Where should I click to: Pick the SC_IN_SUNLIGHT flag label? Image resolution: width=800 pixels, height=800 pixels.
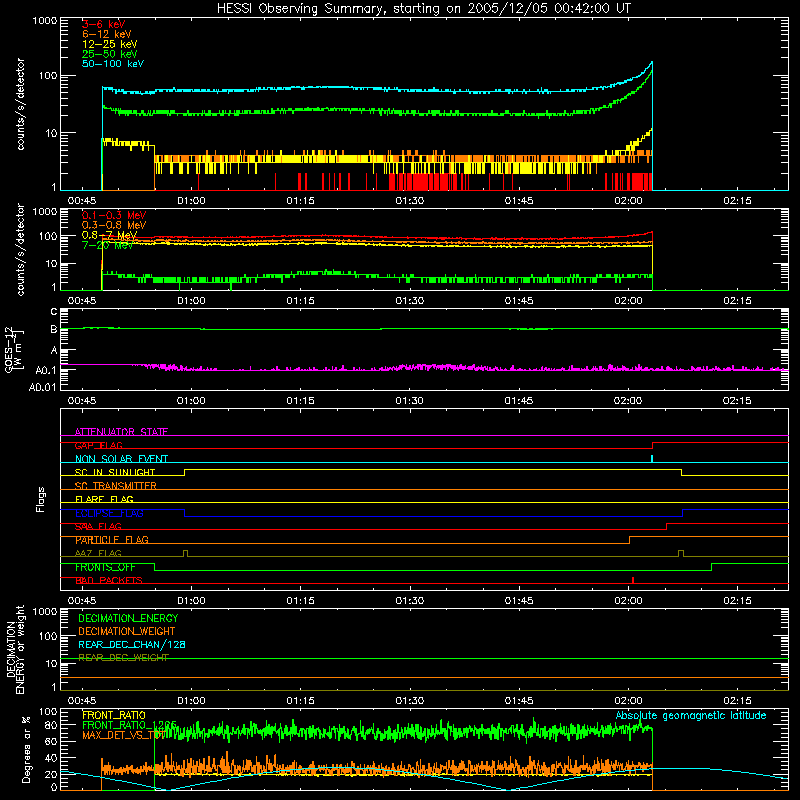[115, 472]
